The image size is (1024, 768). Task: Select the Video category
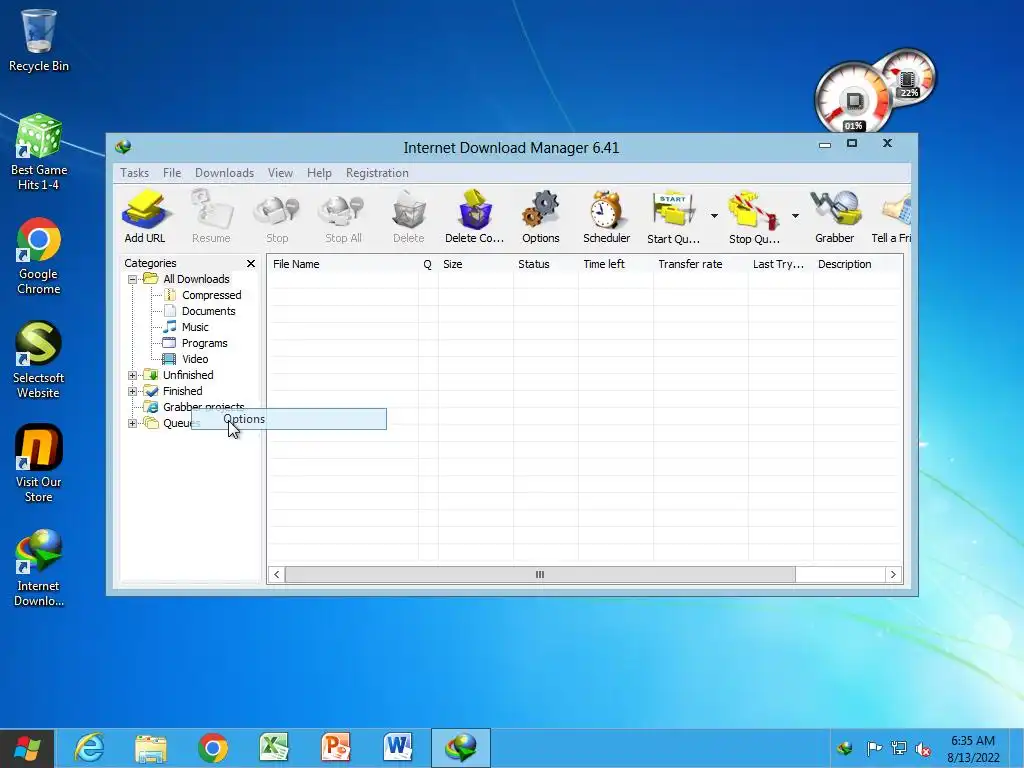pyautogui.click(x=195, y=359)
